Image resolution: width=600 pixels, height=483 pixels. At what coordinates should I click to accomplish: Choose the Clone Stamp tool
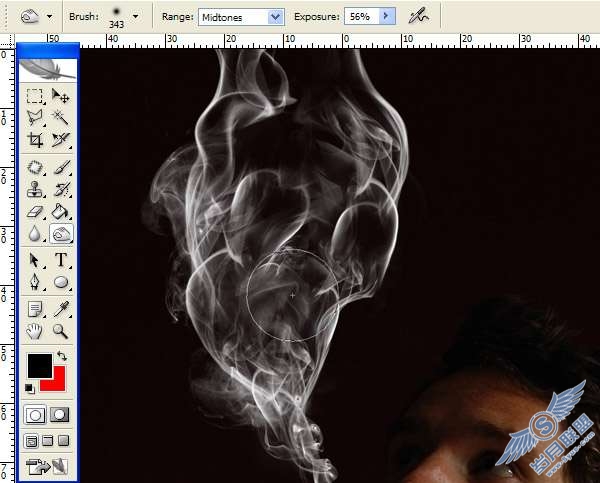tap(35, 189)
